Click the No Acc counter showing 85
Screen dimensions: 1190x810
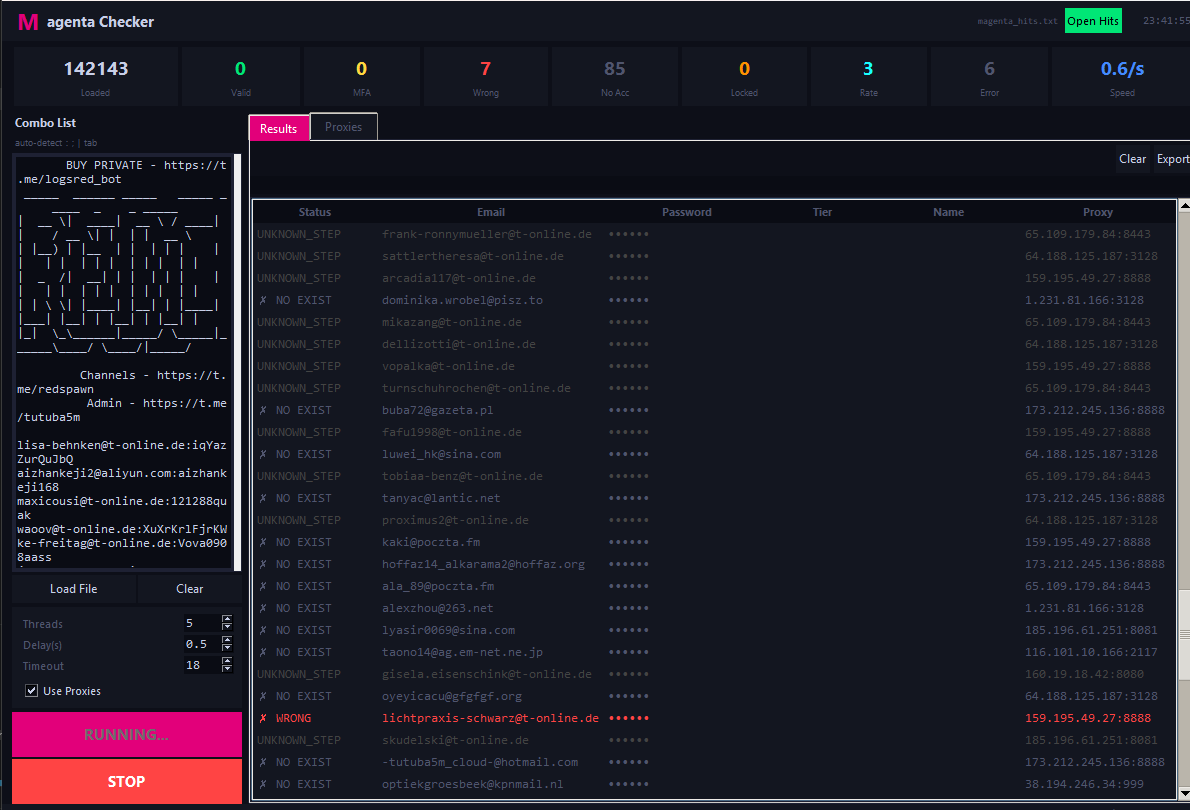615,77
